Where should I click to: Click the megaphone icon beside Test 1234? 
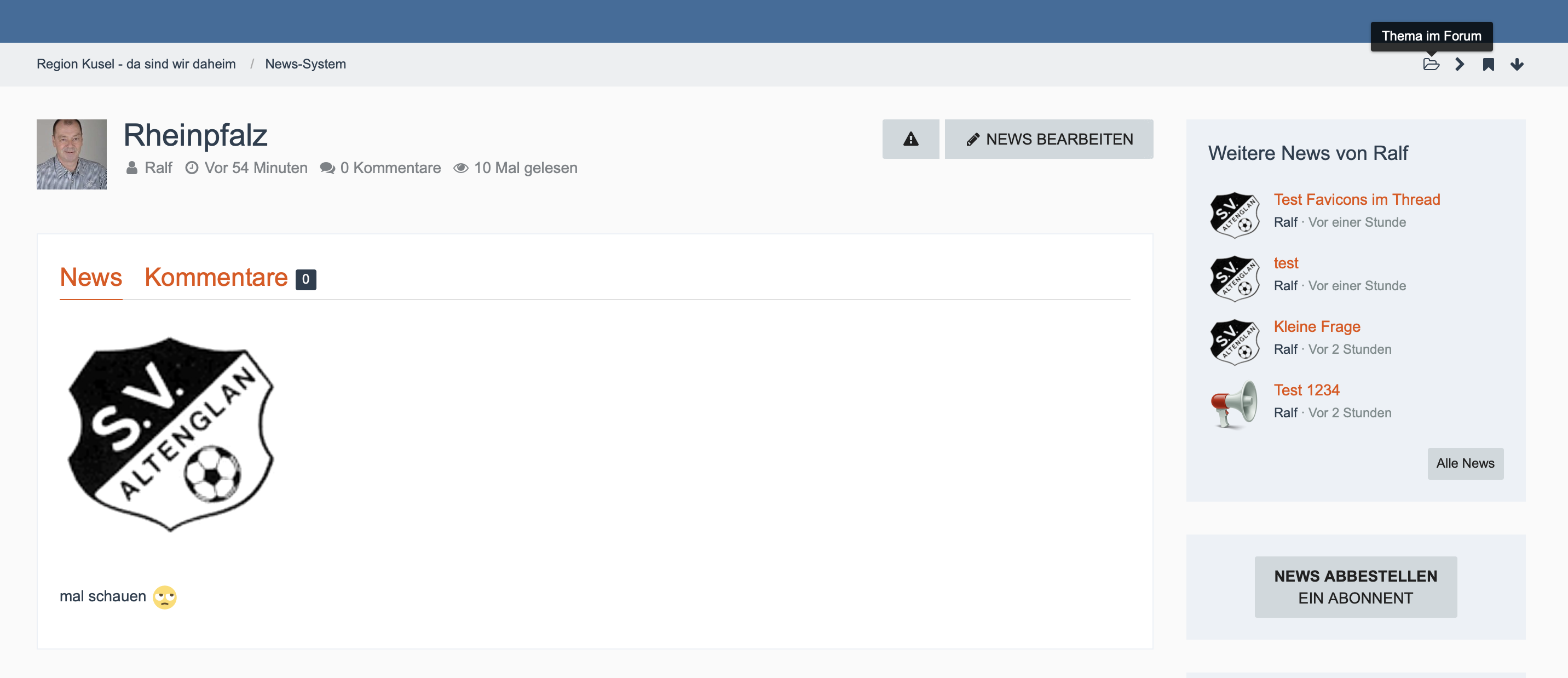(1234, 404)
